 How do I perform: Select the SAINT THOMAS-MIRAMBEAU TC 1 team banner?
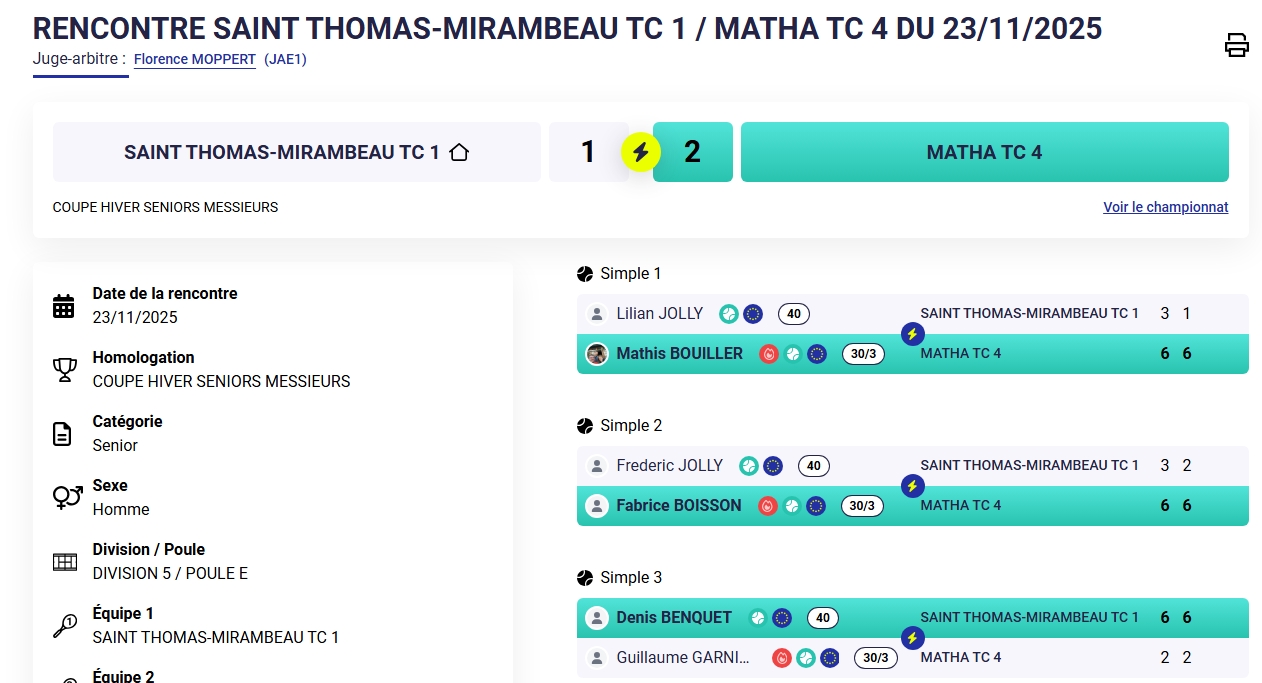point(296,152)
